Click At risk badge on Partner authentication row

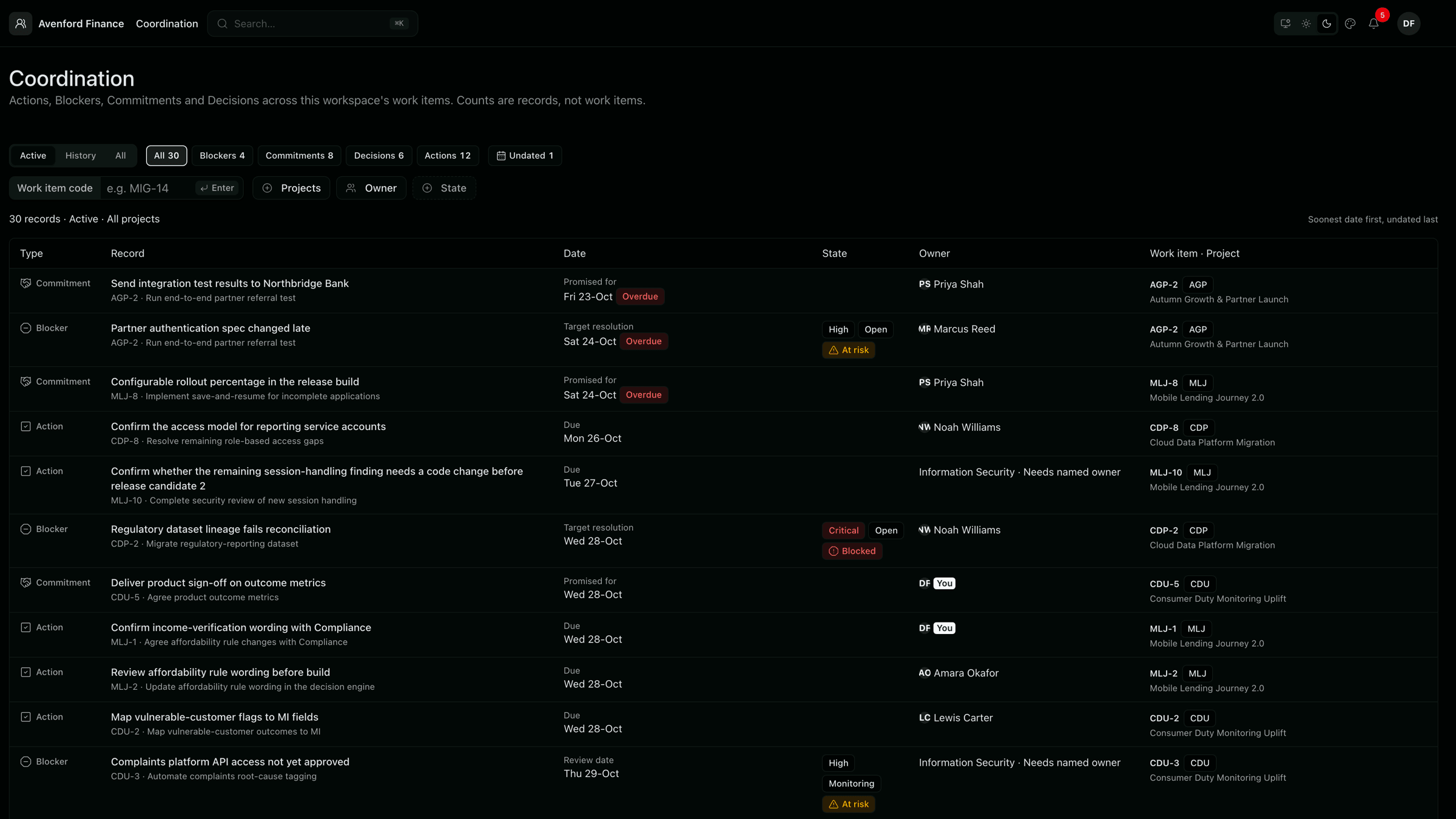point(848,350)
